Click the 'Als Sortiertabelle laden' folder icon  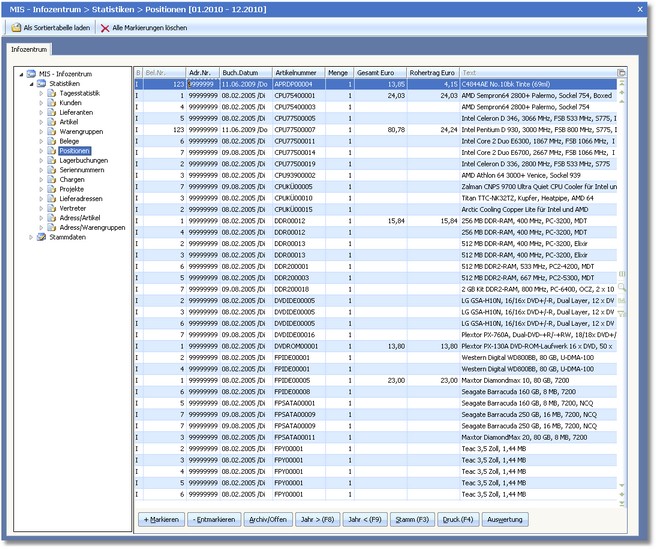click(x=14, y=28)
